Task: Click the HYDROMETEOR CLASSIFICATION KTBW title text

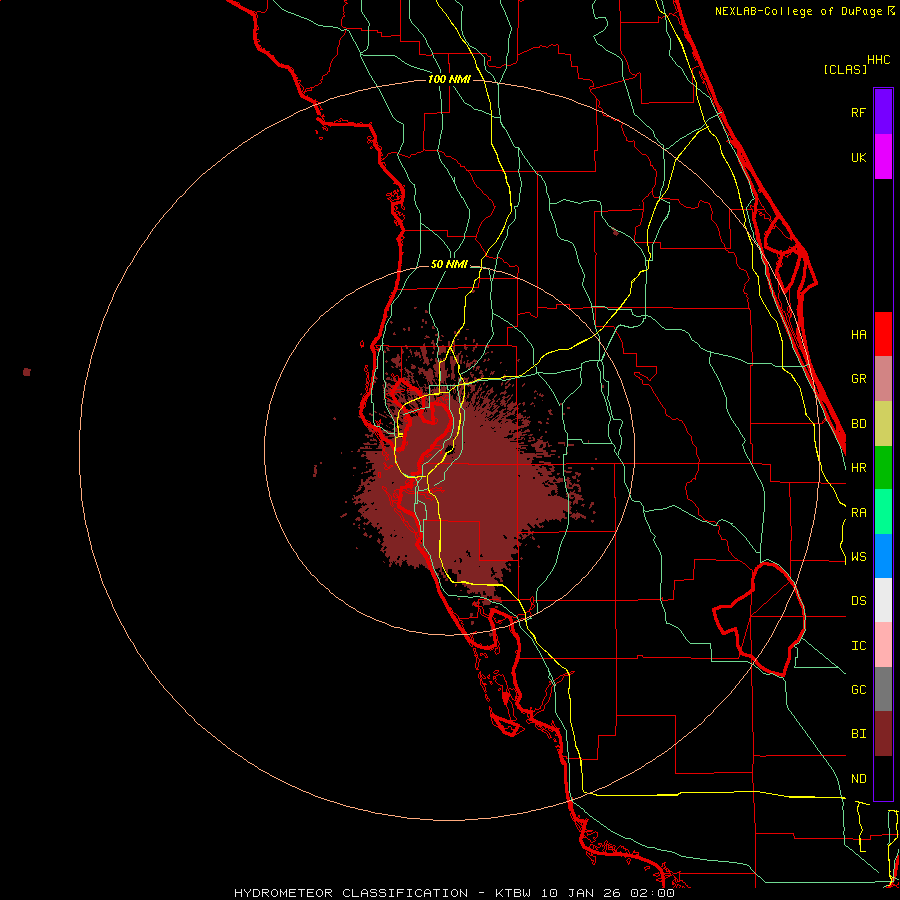Action: coord(454,893)
